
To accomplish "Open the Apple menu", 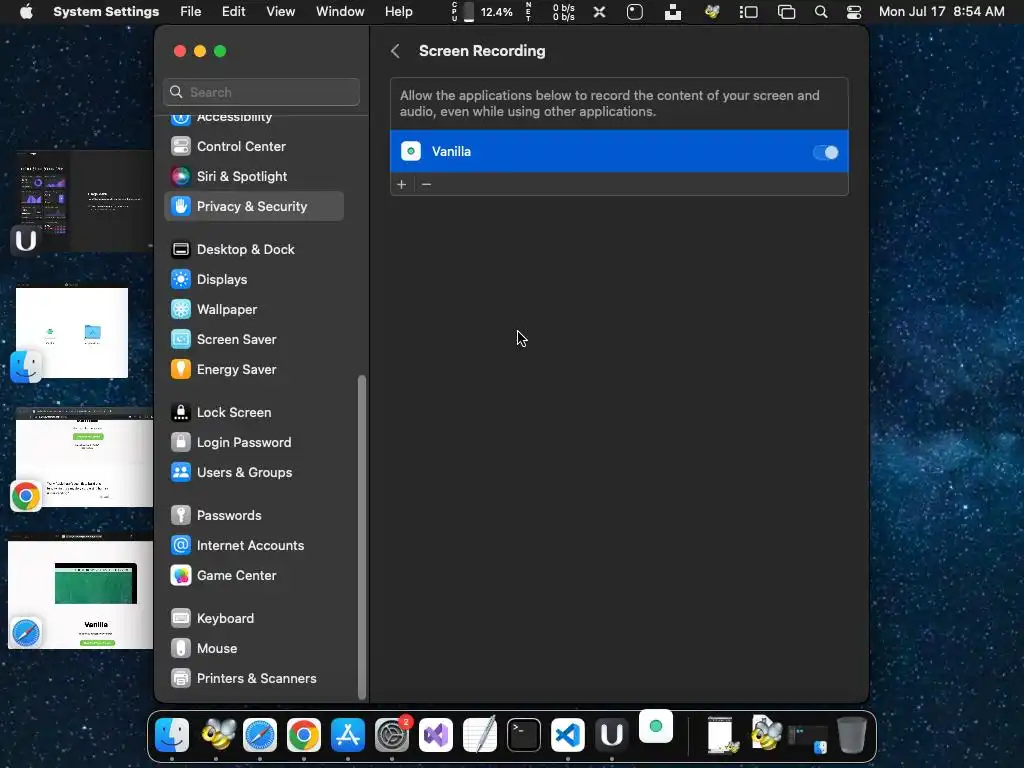I will [x=26, y=12].
